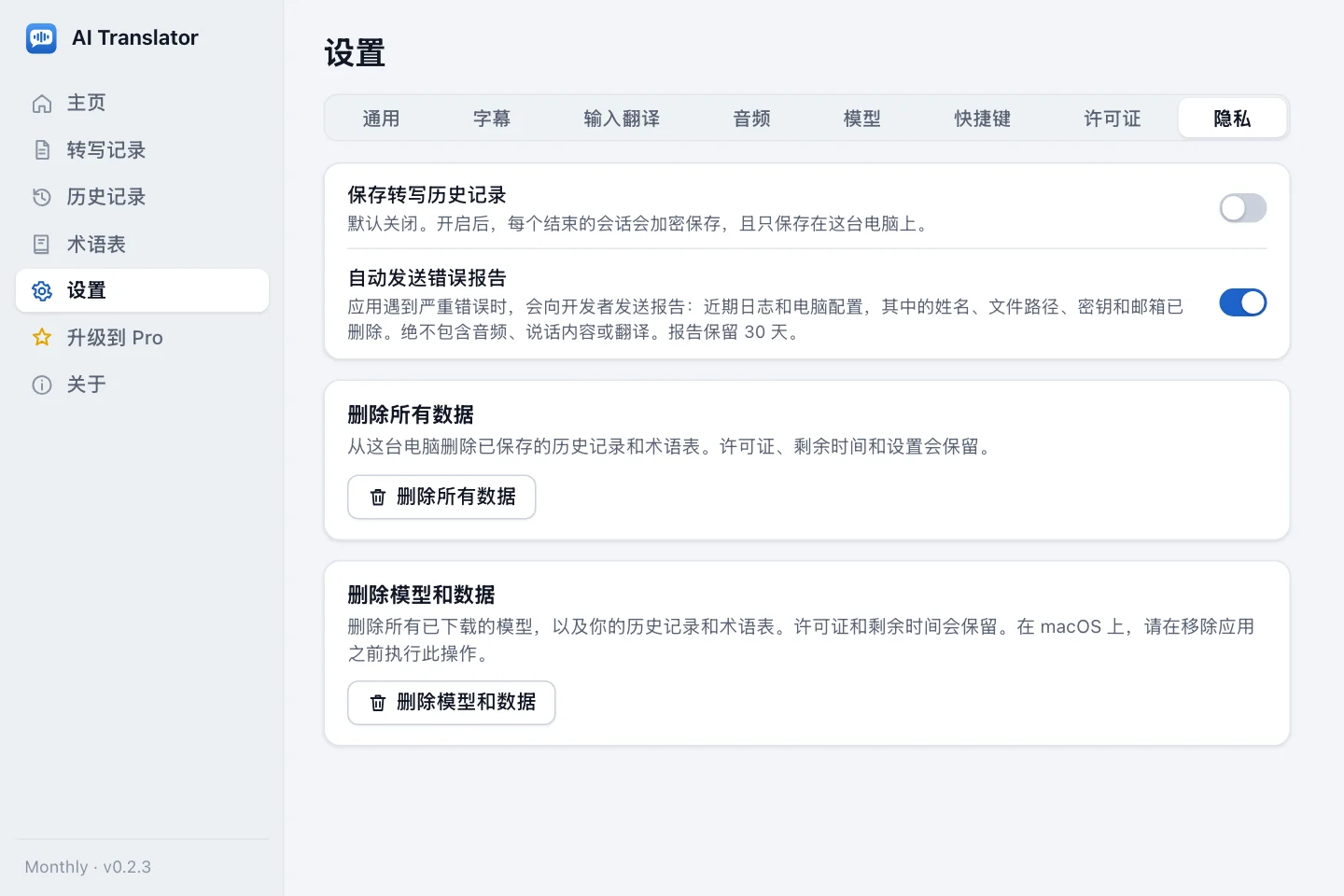
Task: Click trash icon in 删除模型和数据 button
Action: pos(378,703)
